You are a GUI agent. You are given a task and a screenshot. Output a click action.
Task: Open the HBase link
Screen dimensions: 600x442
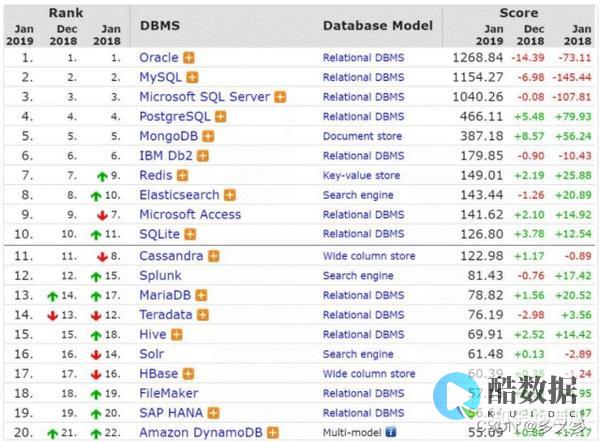(x=159, y=374)
